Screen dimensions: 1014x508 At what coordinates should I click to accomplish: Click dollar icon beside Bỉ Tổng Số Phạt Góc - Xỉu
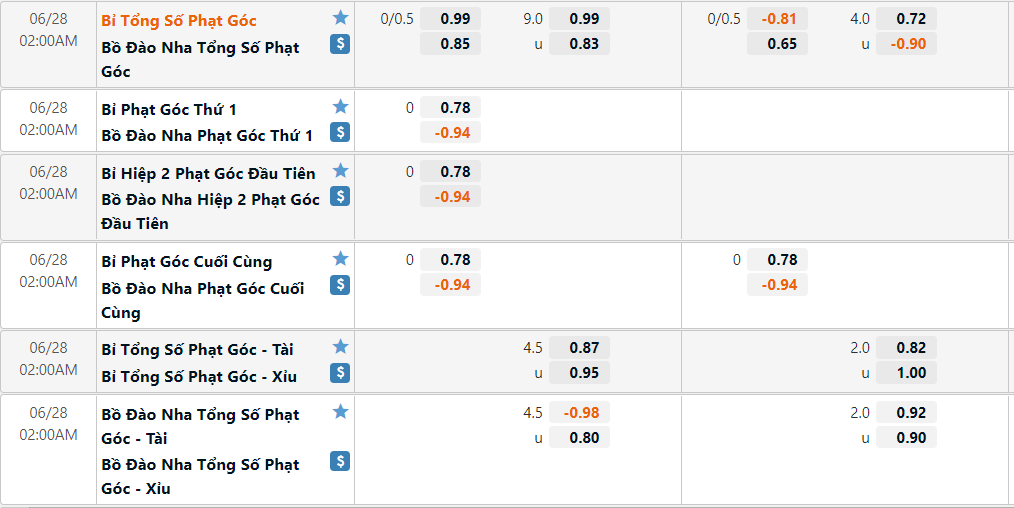click(x=340, y=373)
